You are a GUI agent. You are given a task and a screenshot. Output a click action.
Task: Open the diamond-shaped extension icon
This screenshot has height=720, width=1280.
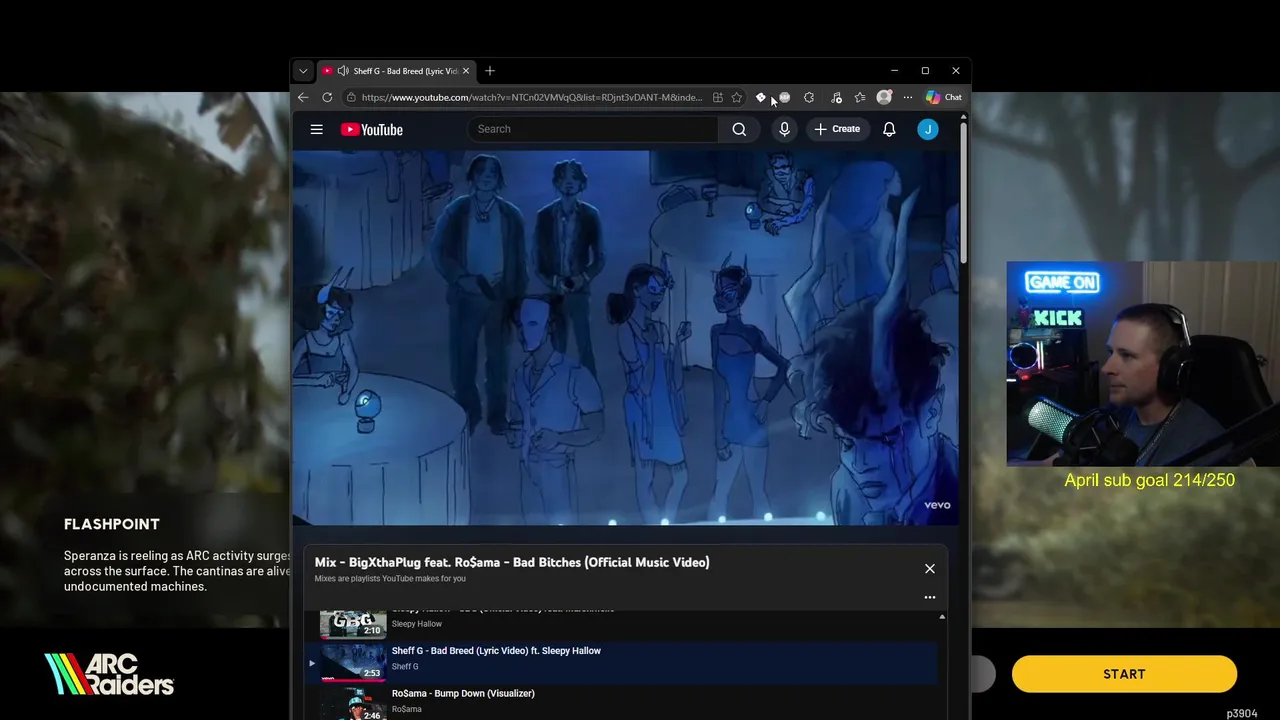[x=761, y=97]
